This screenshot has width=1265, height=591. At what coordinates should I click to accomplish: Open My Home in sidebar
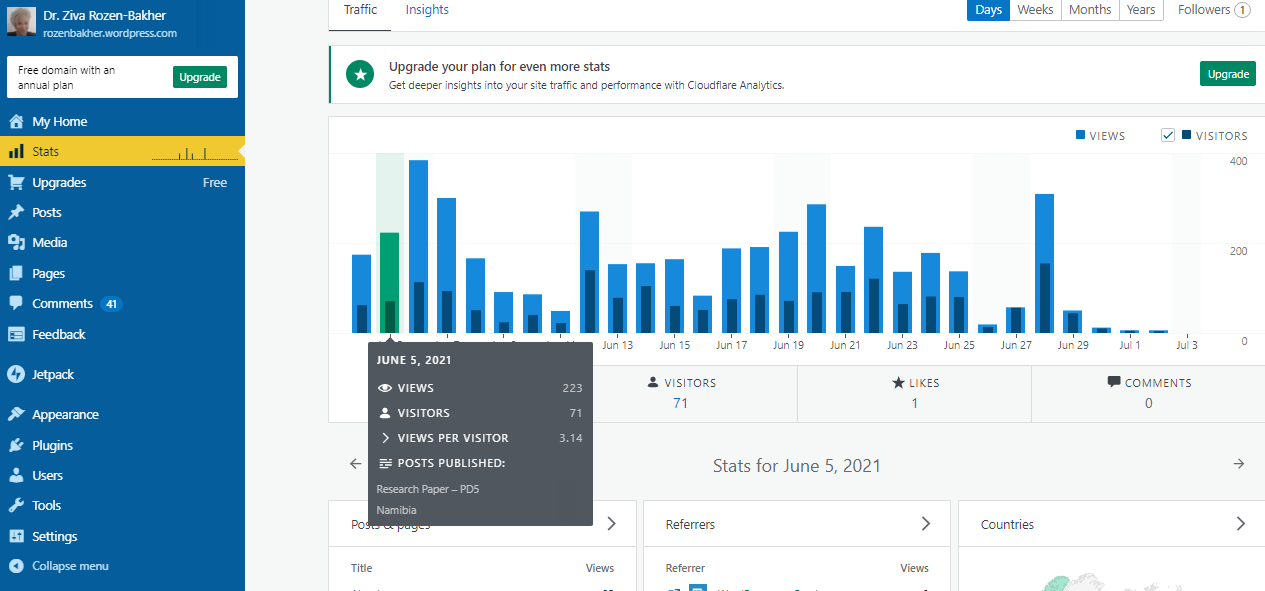tap(122, 121)
